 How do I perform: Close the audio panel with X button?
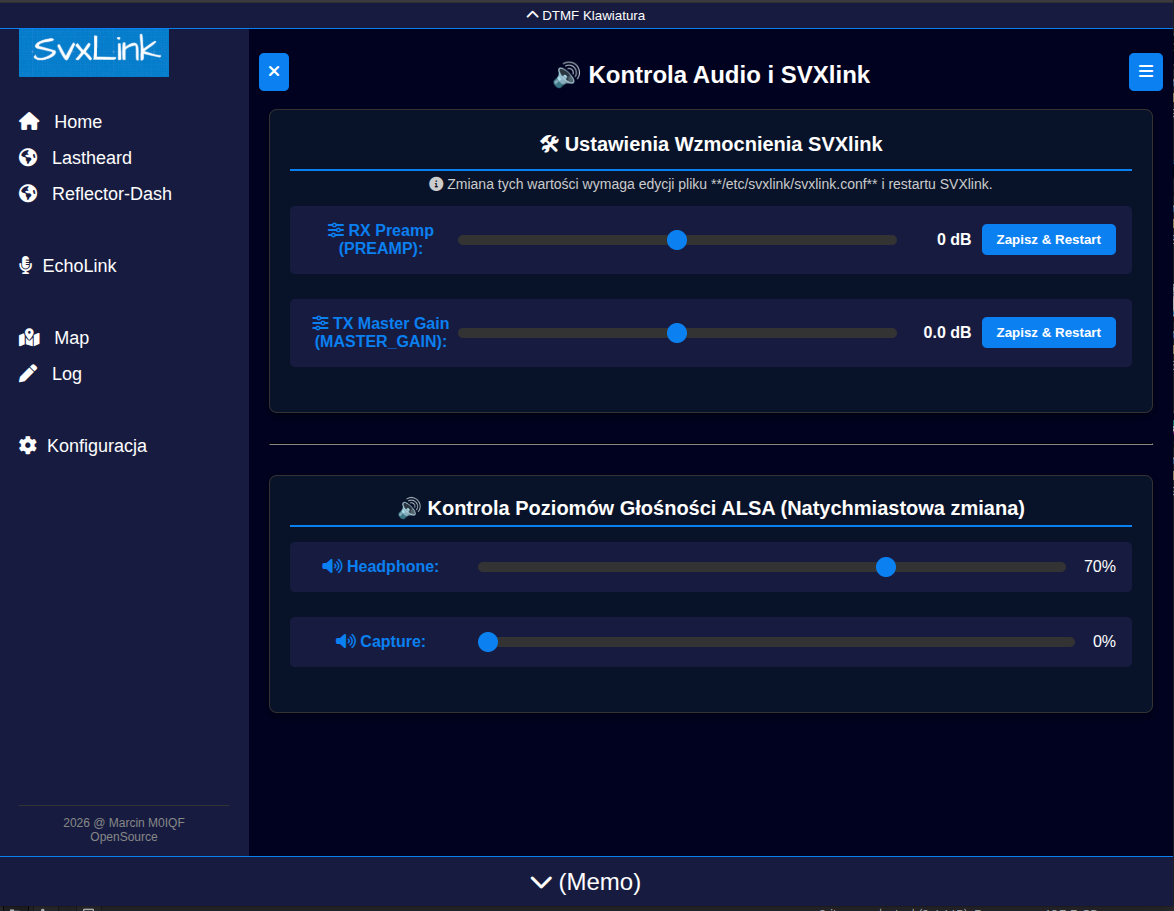tap(274, 72)
